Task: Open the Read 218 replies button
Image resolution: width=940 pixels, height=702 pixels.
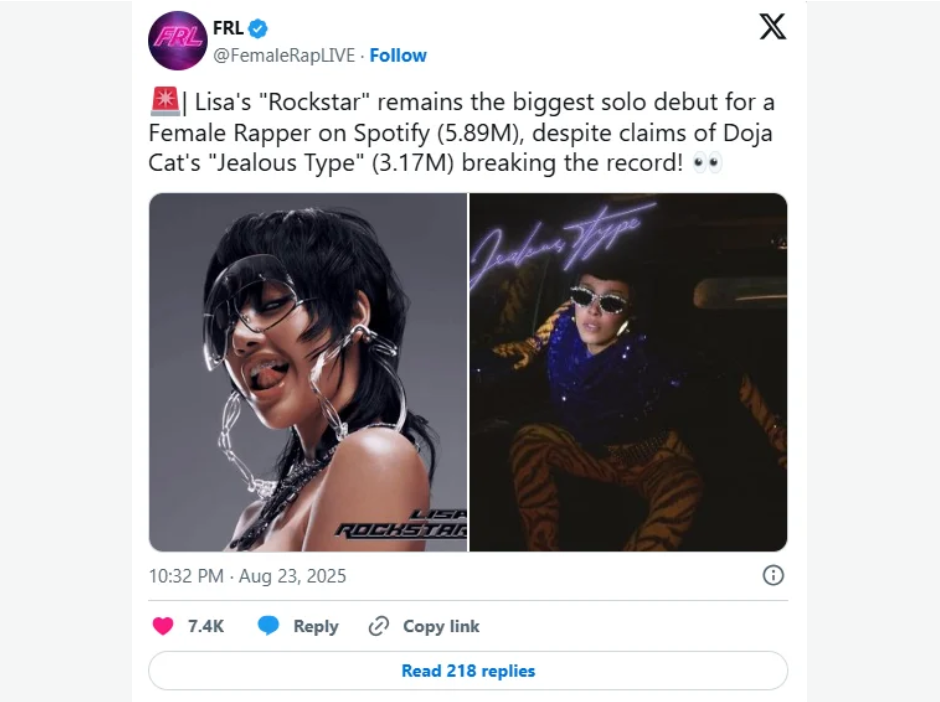Action: tap(468, 670)
